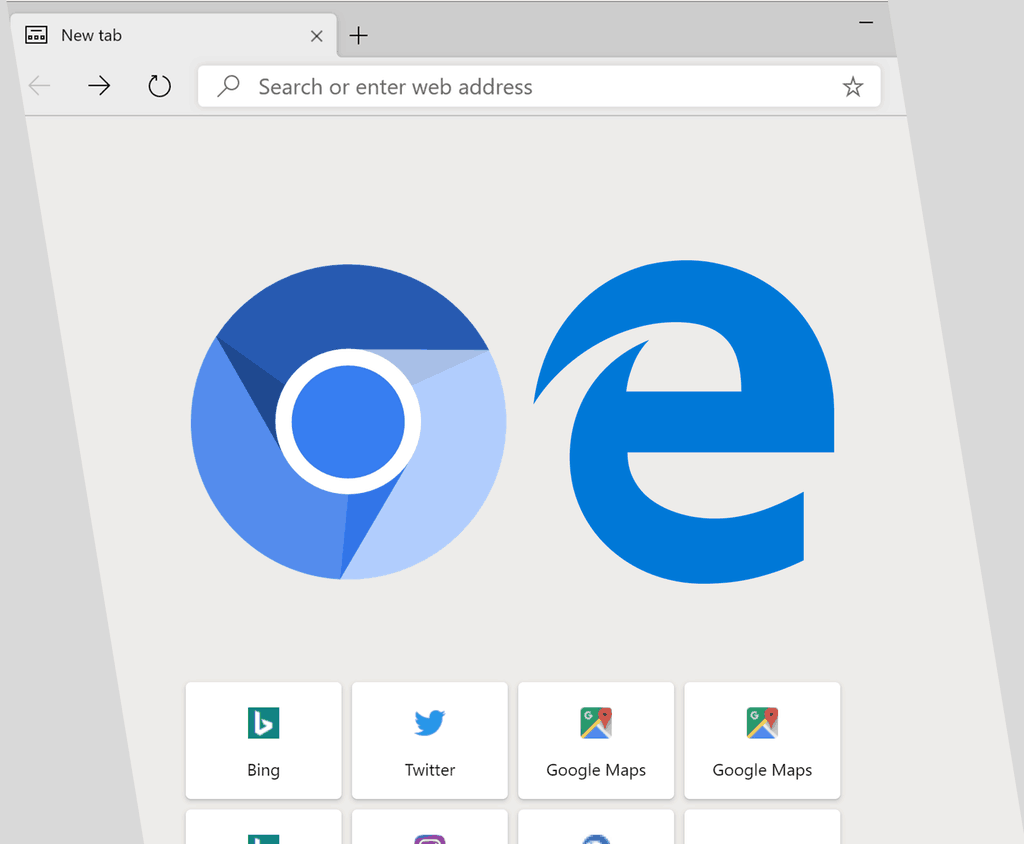Reload the page with the refresh icon

(159, 86)
